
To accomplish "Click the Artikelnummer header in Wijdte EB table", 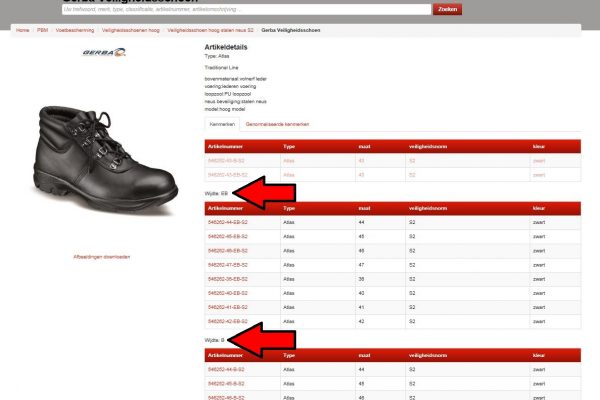I will [x=226, y=207].
